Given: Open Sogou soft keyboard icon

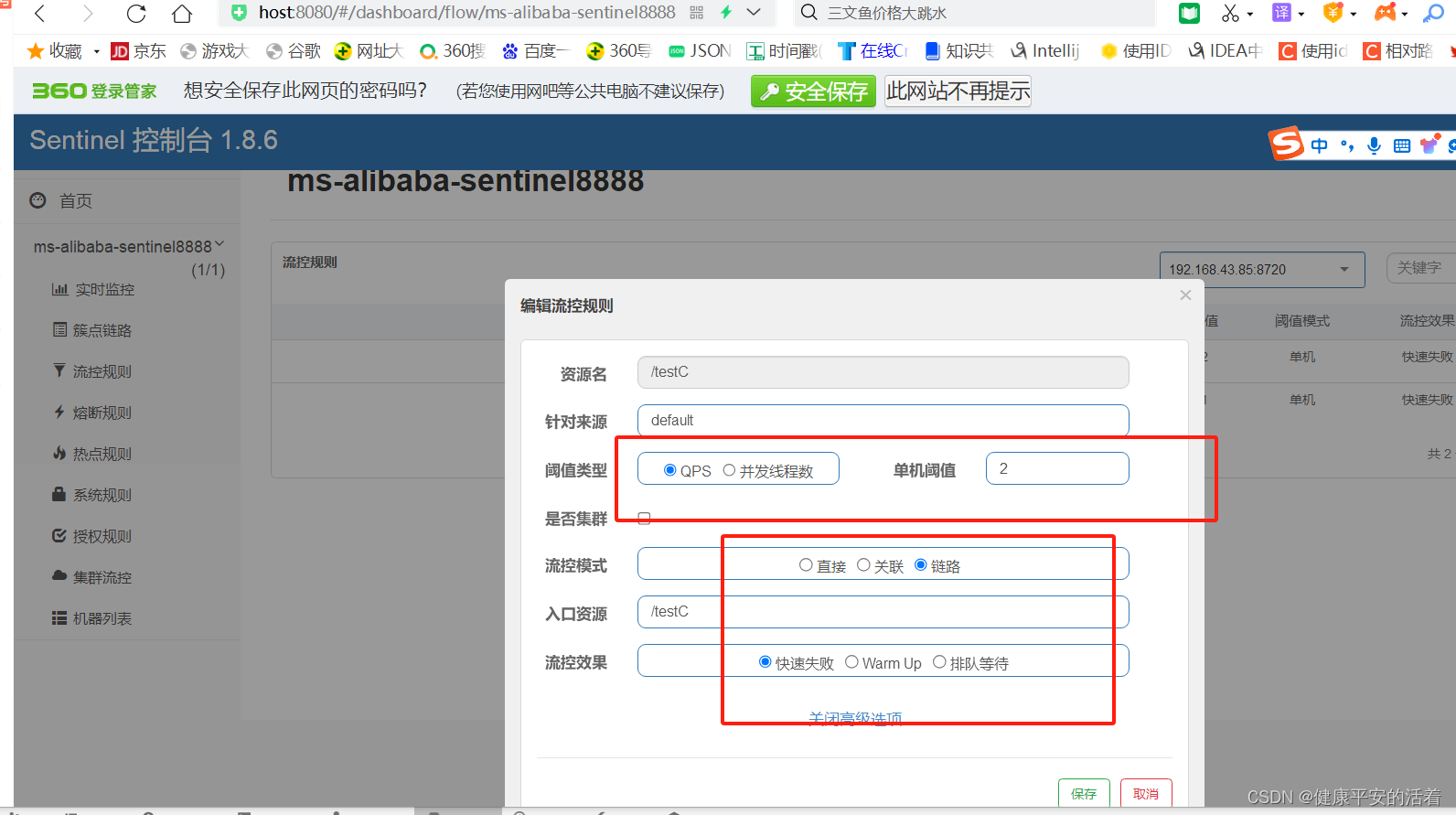Looking at the screenshot, I should pyautogui.click(x=1401, y=145).
